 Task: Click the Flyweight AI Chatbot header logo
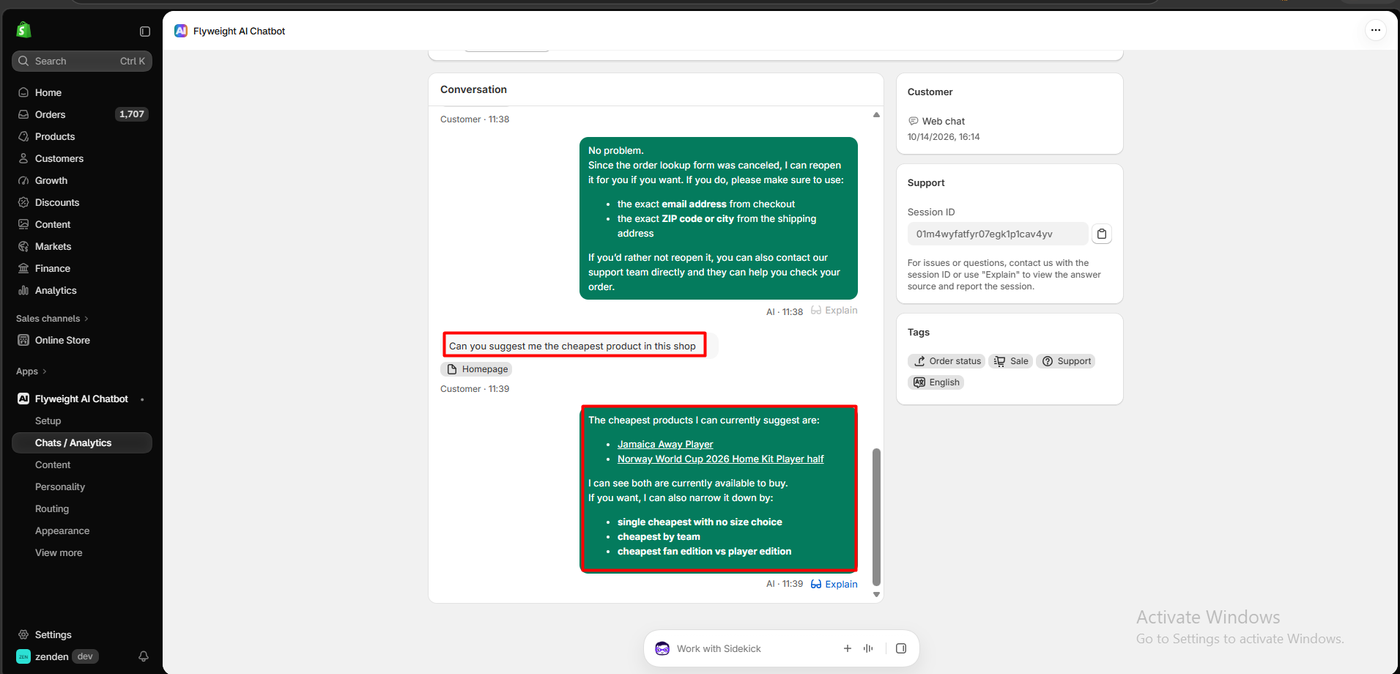[x=180, y=31]
